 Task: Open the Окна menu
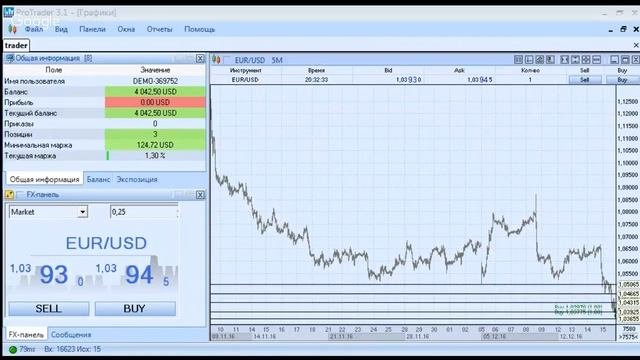(126, 29)
